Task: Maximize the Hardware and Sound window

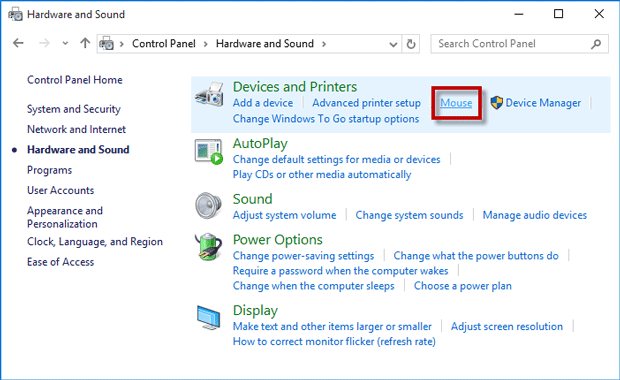Action: coord(558,14)
